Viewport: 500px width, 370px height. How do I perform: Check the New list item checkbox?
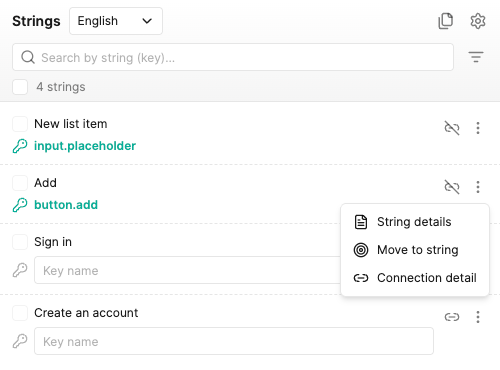click(20, 124)
